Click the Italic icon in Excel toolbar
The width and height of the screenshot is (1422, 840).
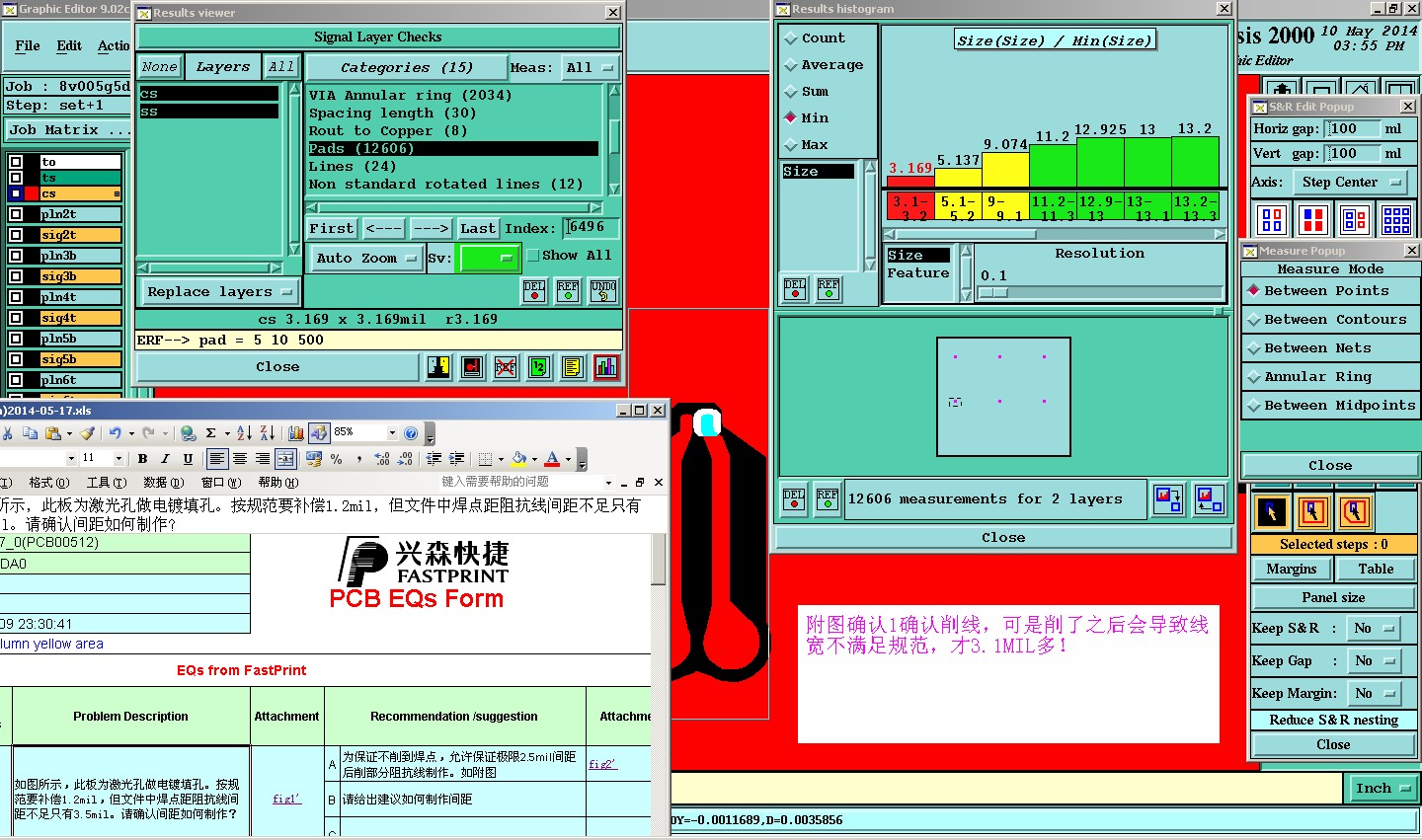click(x=165, y=458)
